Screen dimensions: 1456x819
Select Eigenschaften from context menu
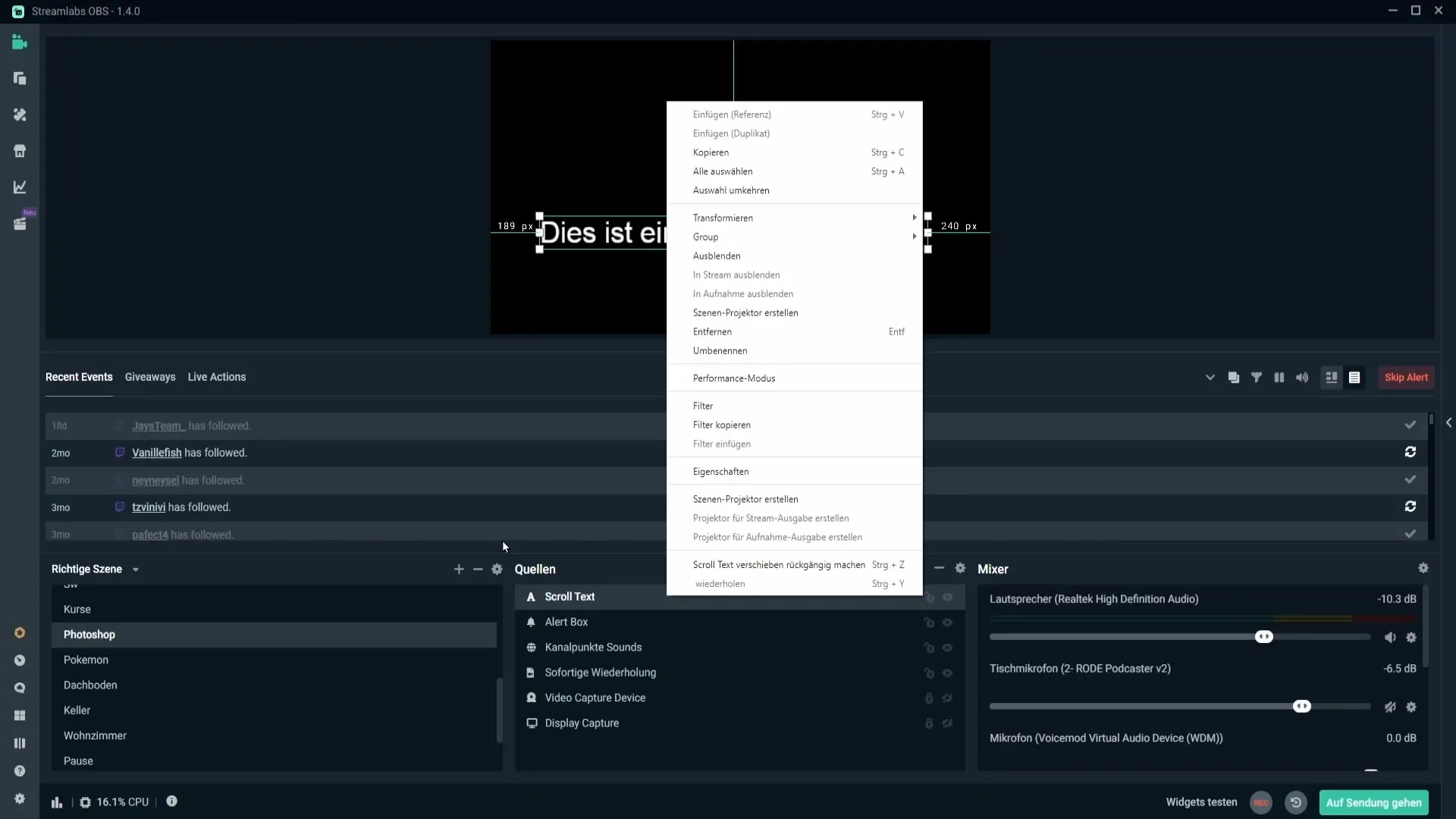(x=720, y=471)
